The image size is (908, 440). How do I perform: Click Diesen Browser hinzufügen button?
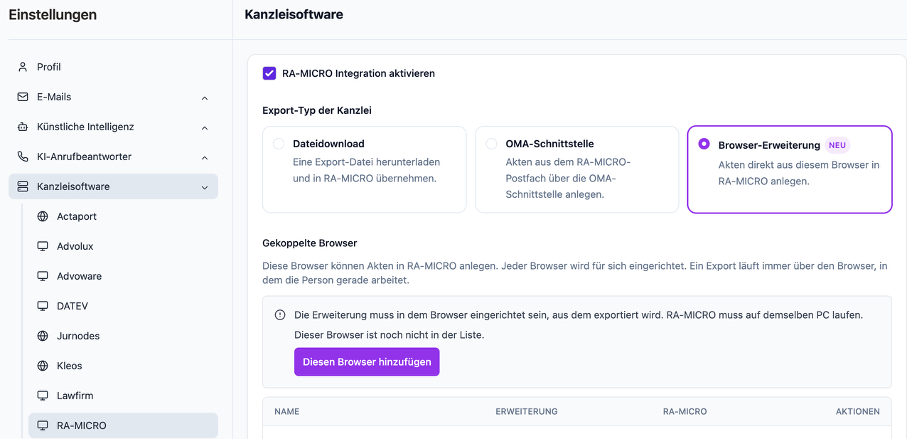367,362
